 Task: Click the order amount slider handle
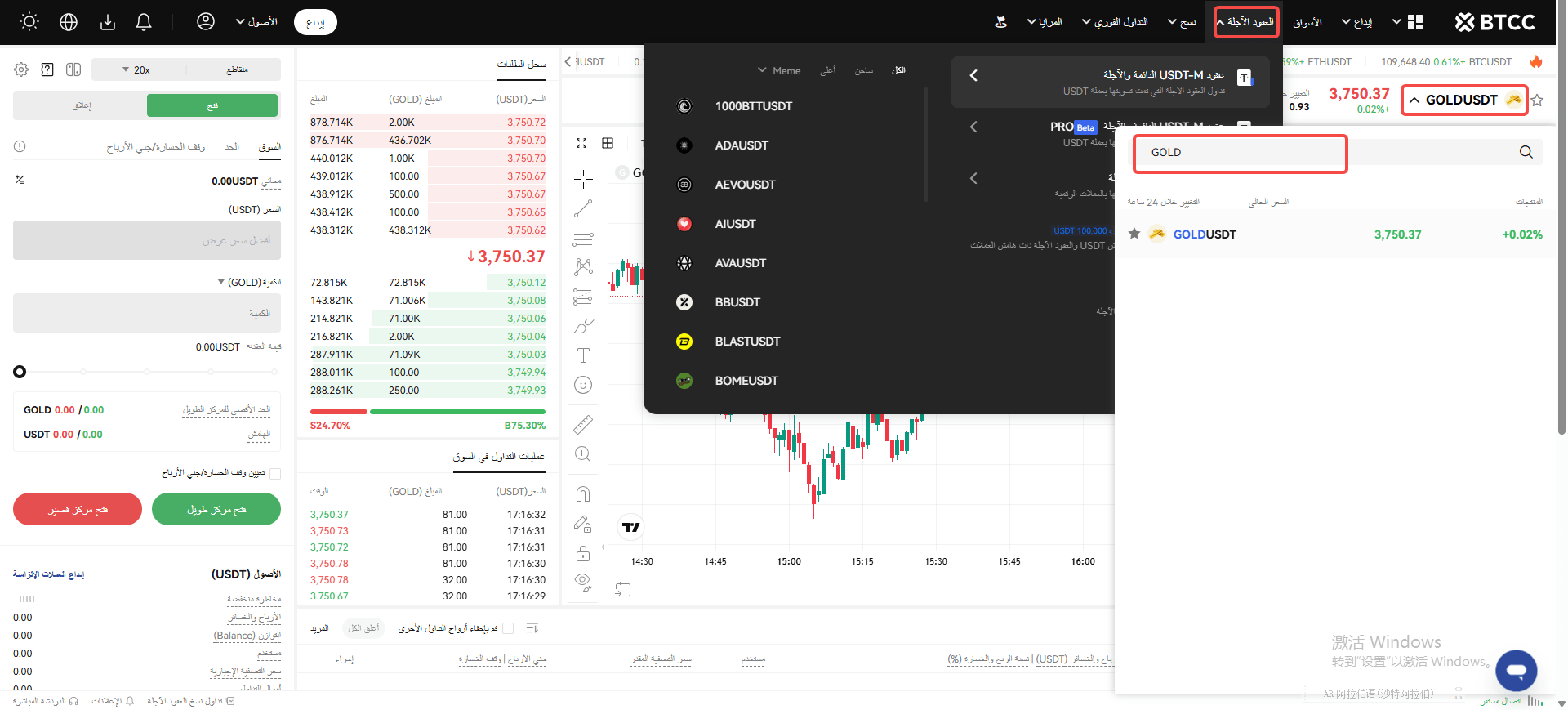pos(20,372)
